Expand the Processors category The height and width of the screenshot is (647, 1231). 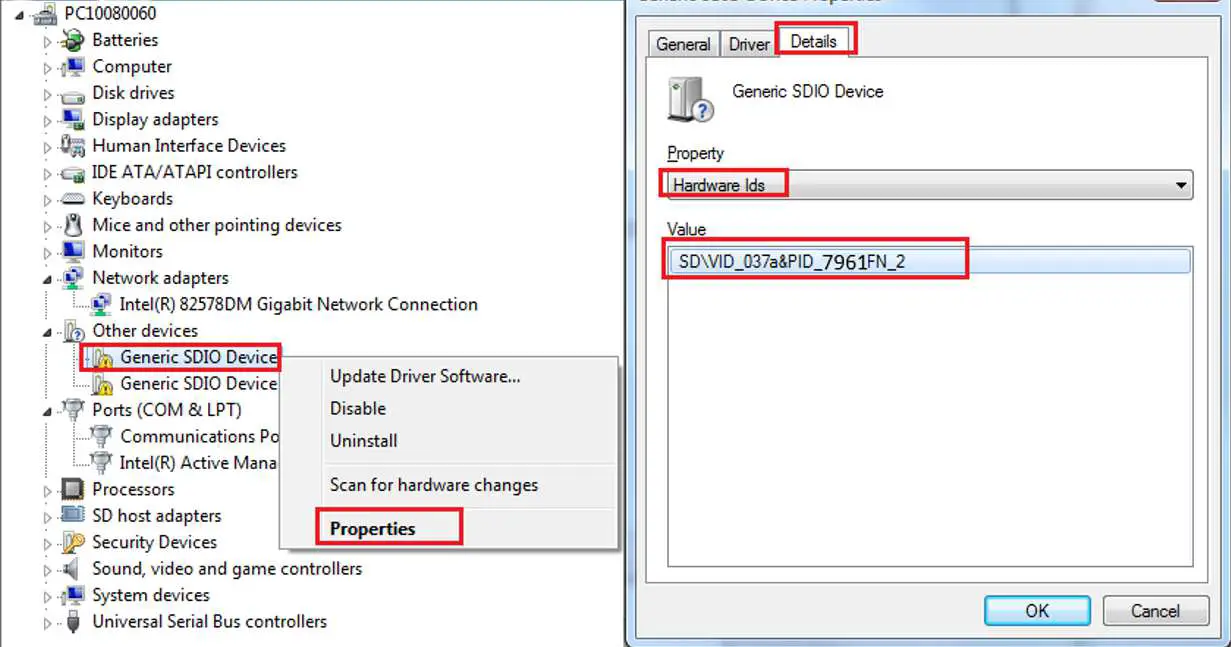[45, 489]
